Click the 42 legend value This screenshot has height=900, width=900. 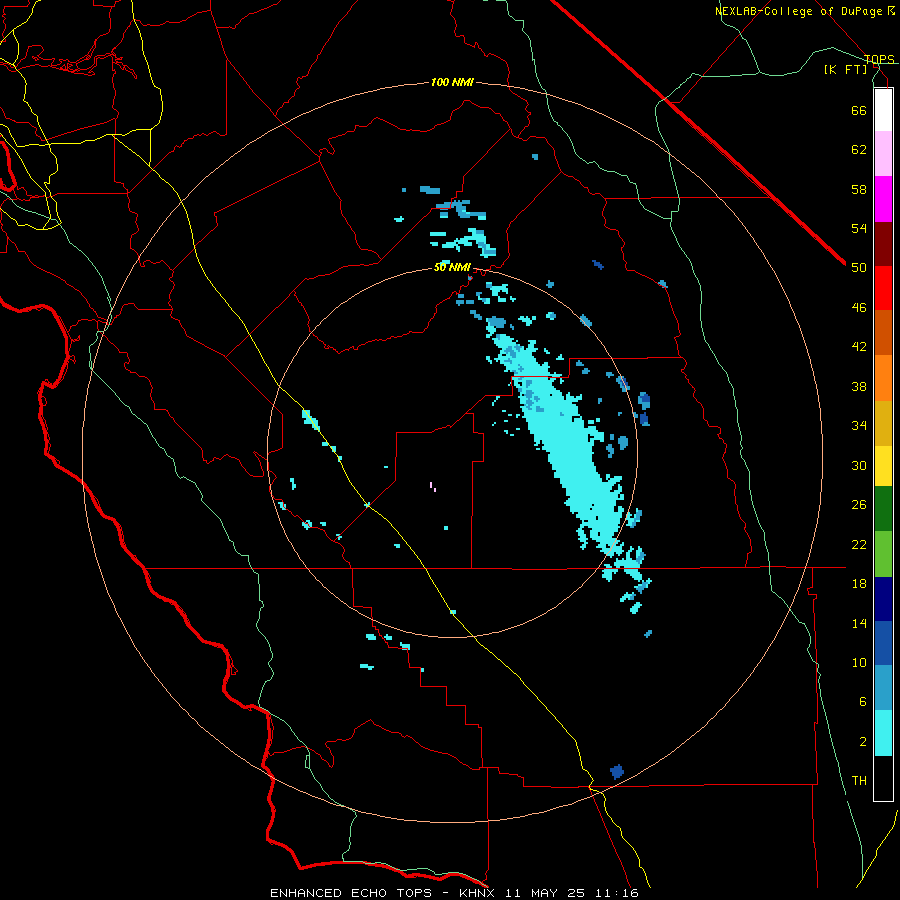(859, 347)
